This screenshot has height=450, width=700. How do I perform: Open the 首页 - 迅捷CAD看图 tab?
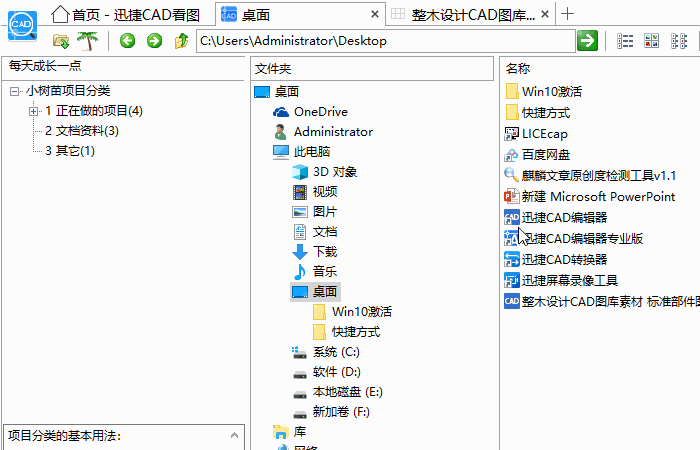pos(125,15)
